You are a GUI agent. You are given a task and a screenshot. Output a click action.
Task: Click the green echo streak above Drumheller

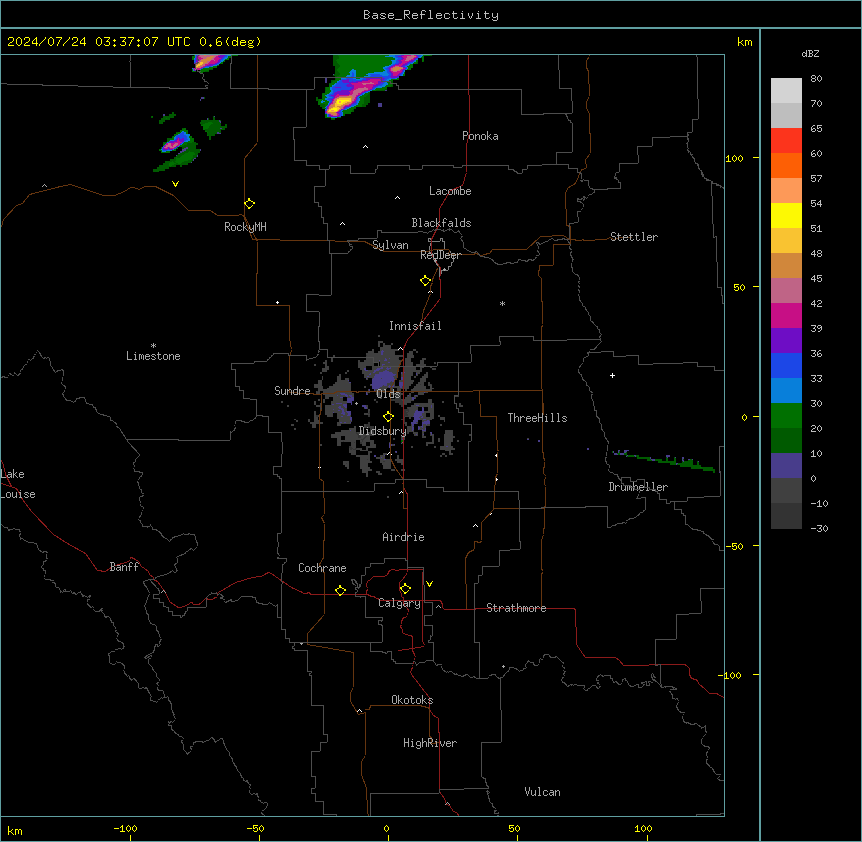(664, 461)
